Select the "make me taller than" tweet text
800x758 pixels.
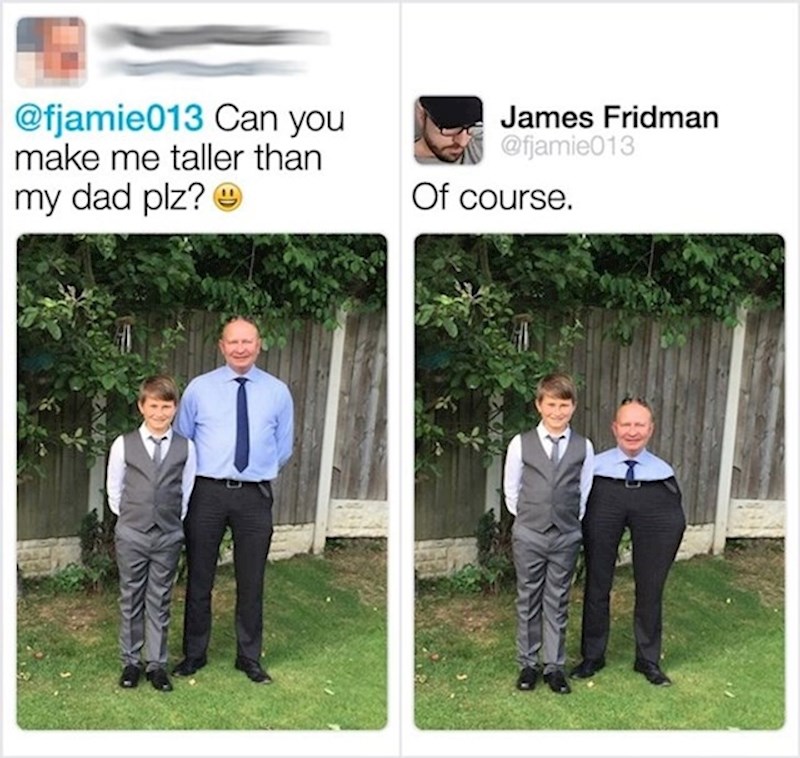click(x=169, y=159)
